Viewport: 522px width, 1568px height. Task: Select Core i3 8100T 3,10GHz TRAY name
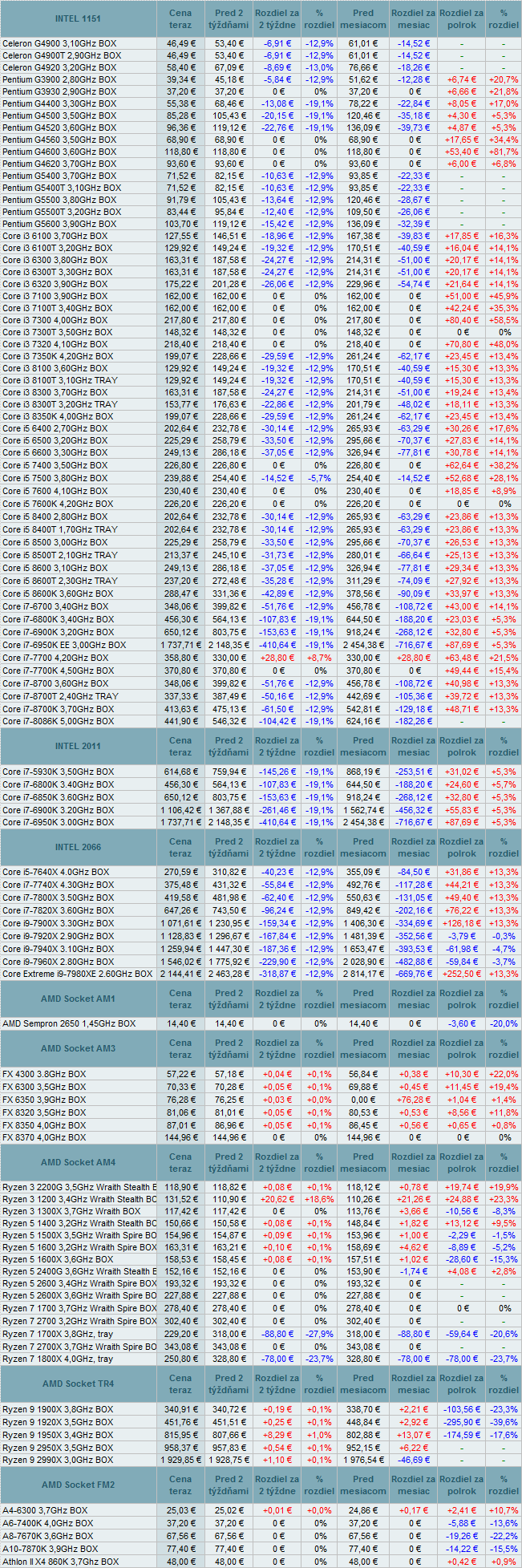[60, 380]
